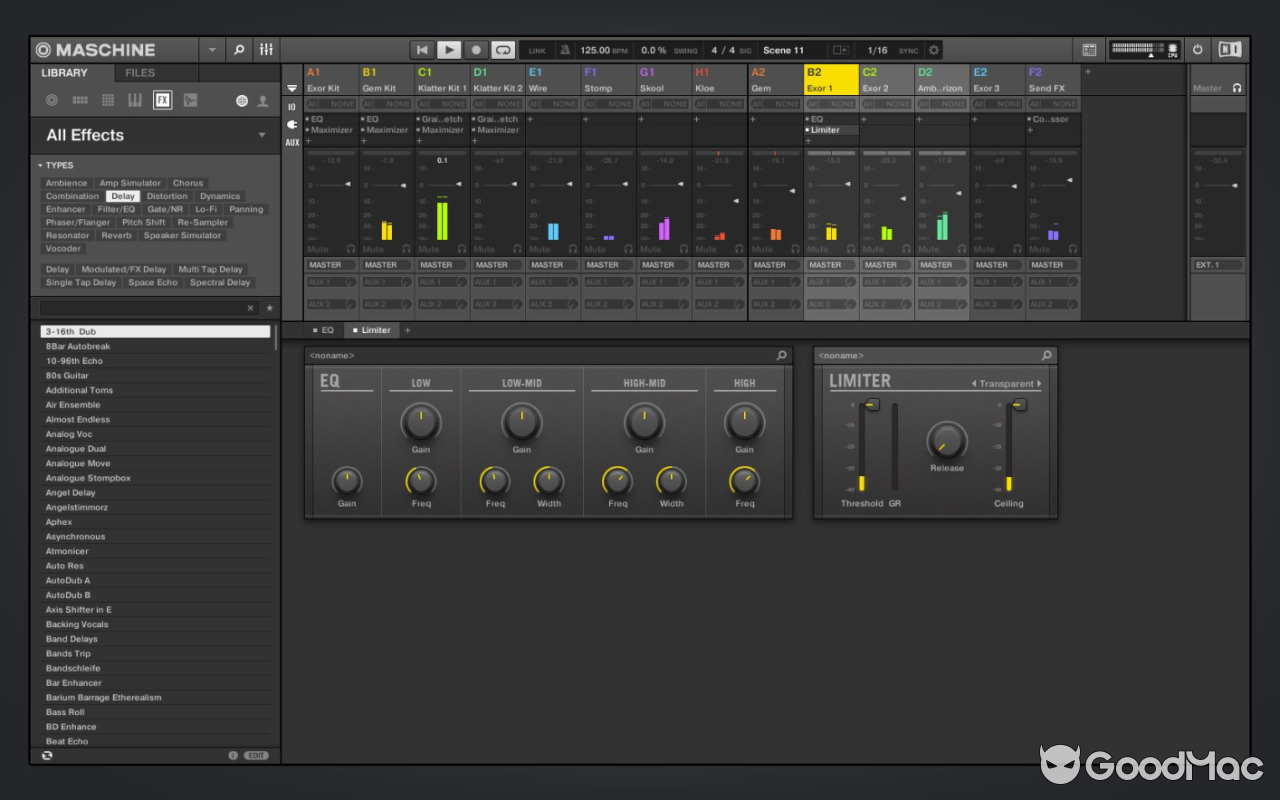The image size is (1280, 800).
Task: Select the Samples category icon in Library
Action: (190, 100)
